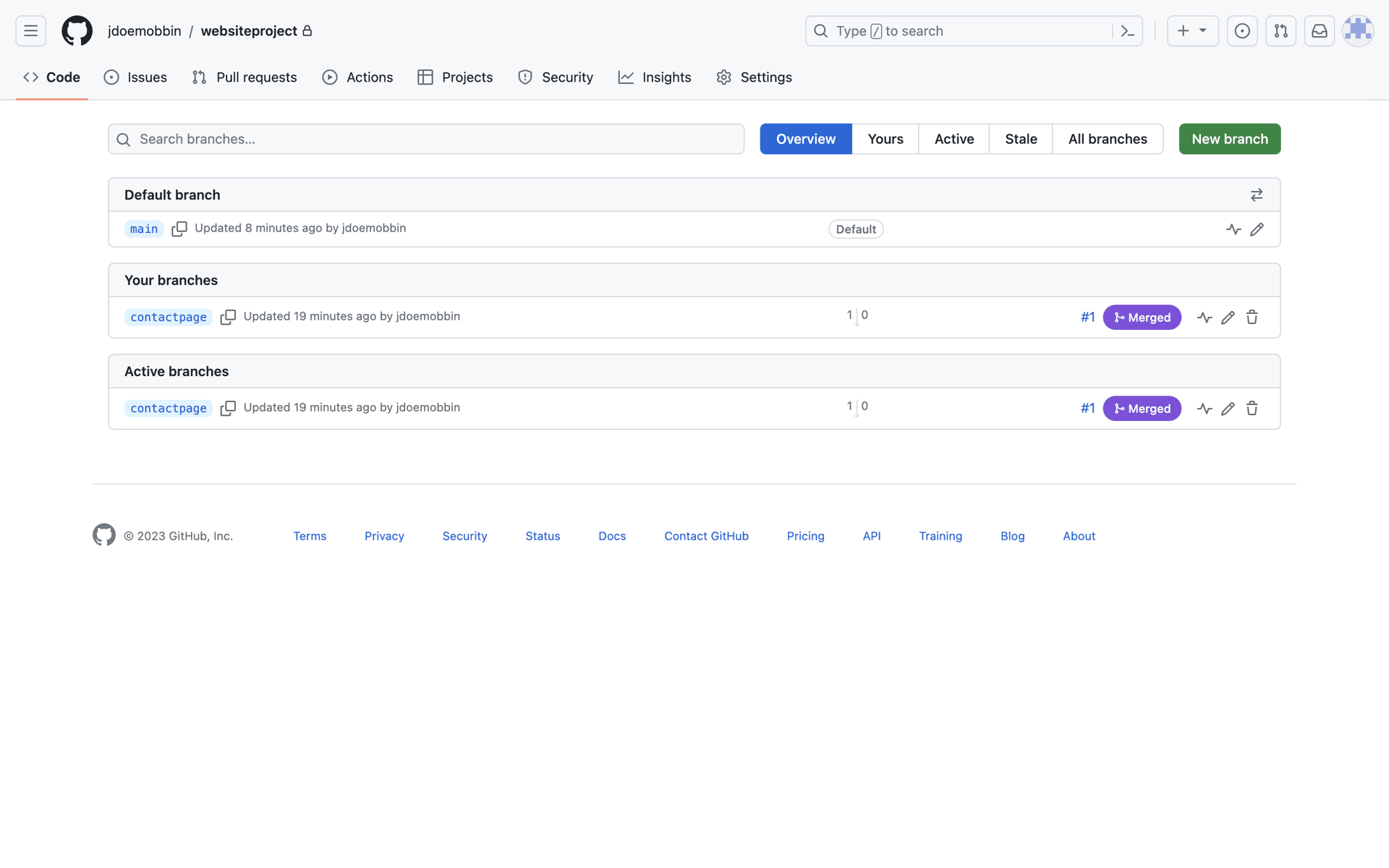This screenshot has height=868, width=1389.
Task: Open the footer Terms link
Action: pos(310,536)
